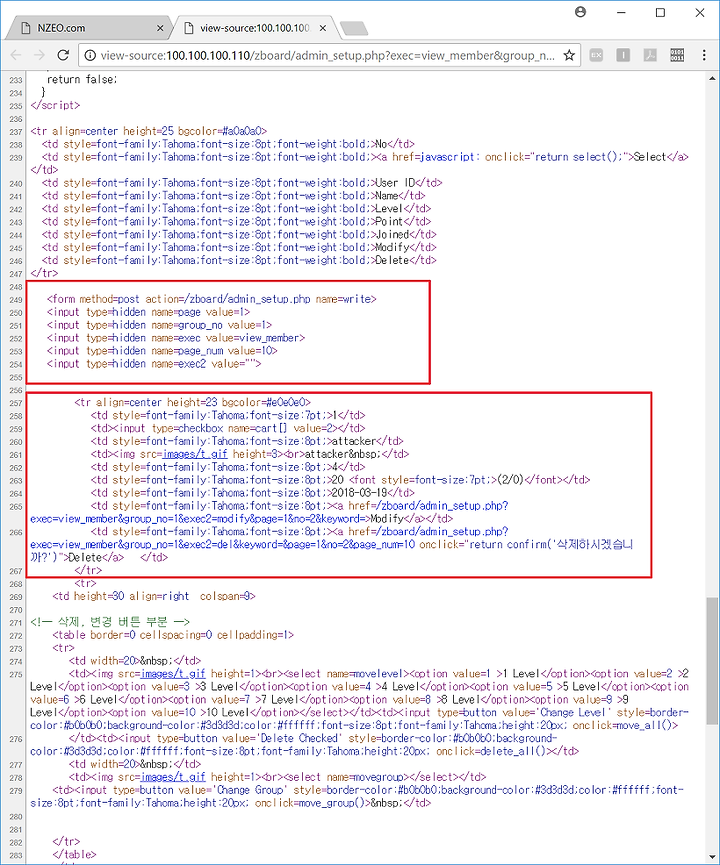Open the Chrome three-dot menu

[704, 55]
